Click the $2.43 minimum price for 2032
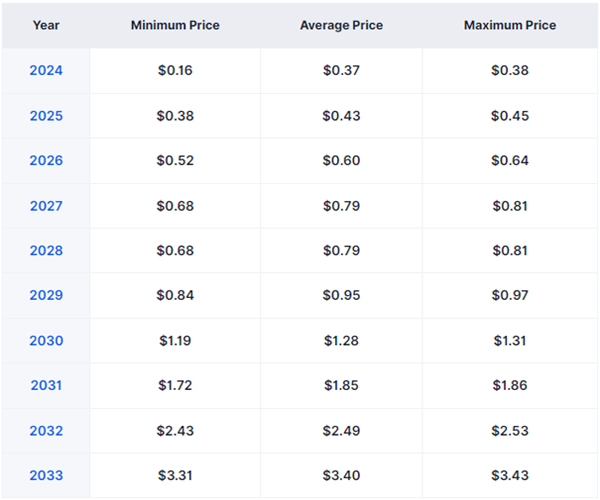The image size is (600, 500). pyautogui.click(x=175, y=431)
